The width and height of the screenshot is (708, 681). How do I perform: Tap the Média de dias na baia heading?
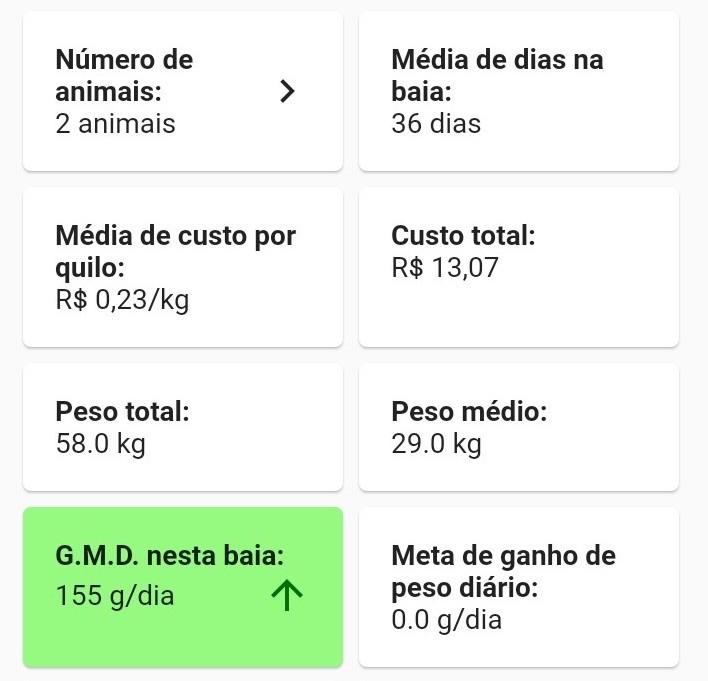(497, 75)
